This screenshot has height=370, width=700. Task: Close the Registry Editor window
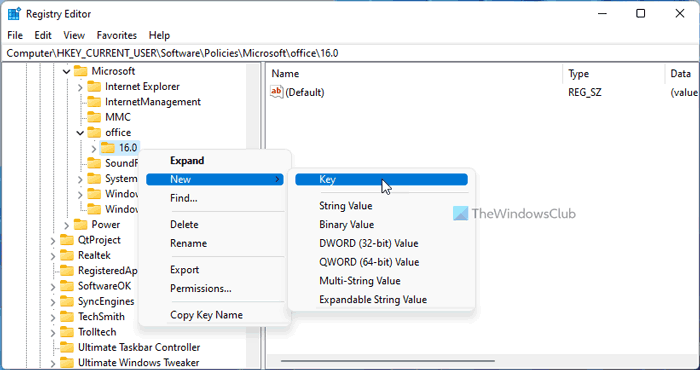pos(679,14)
